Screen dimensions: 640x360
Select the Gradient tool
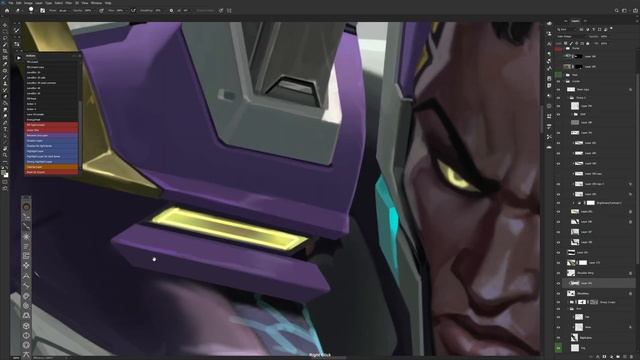tap(5, 103)
